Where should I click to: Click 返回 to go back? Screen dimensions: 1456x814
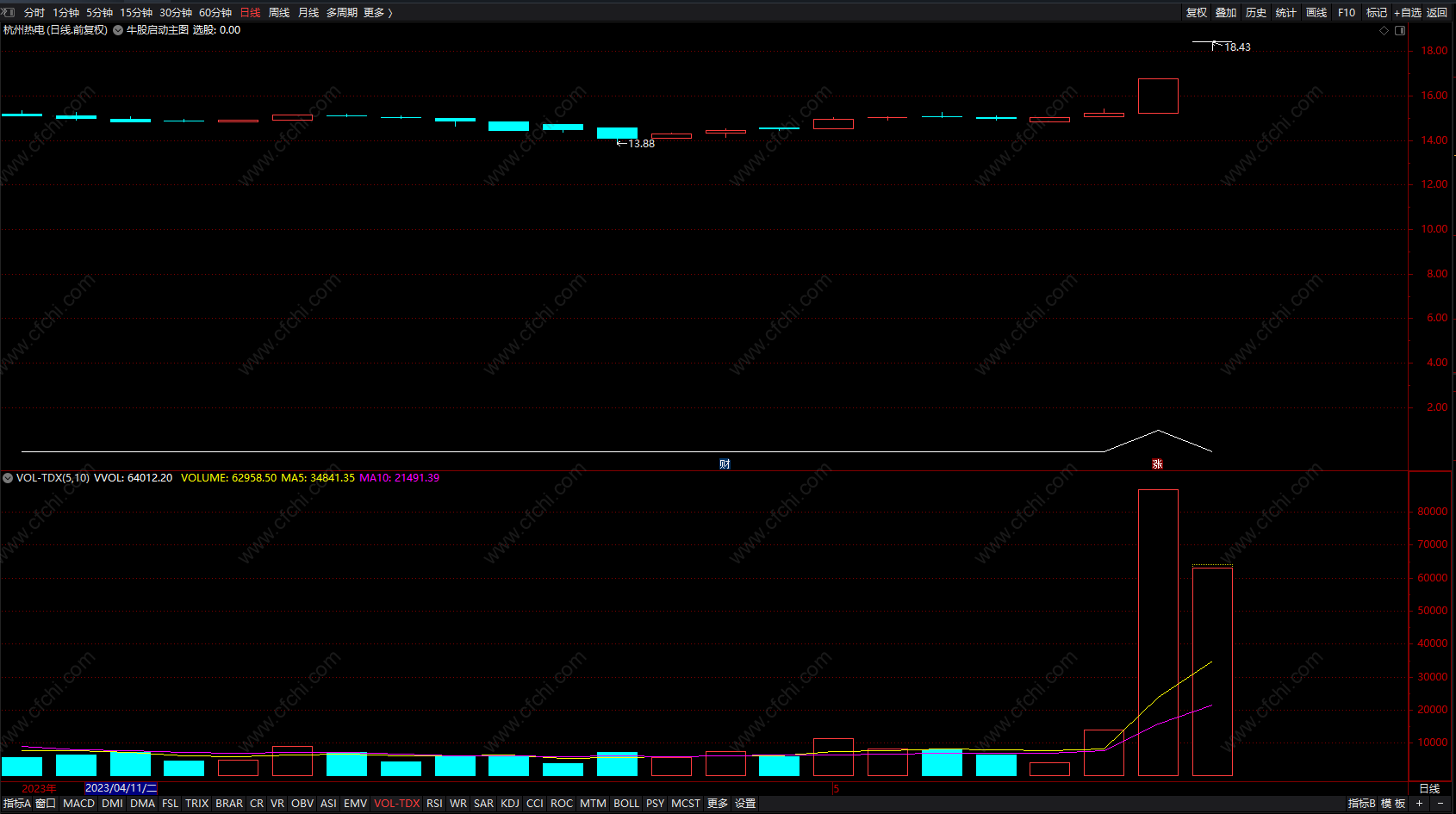point(1437,13)
